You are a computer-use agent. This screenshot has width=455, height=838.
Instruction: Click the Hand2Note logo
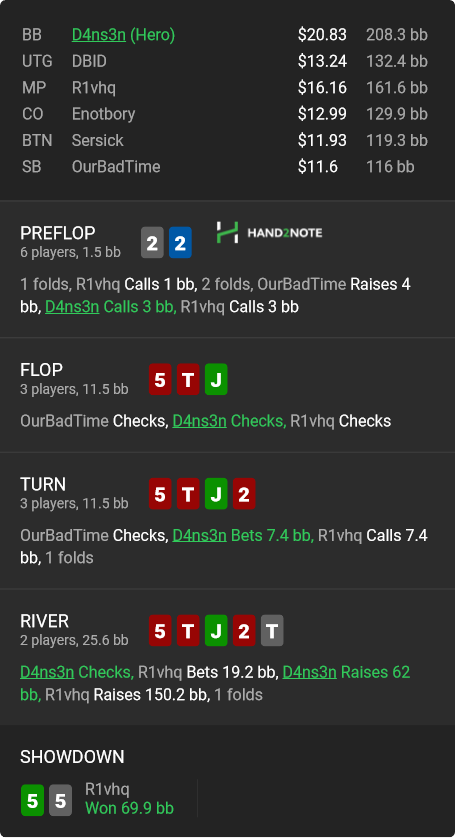click(269, 232)
